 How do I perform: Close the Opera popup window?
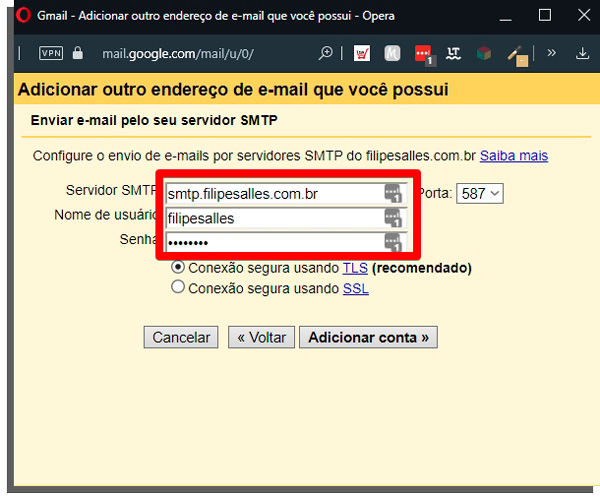click(x=584, y=15)
